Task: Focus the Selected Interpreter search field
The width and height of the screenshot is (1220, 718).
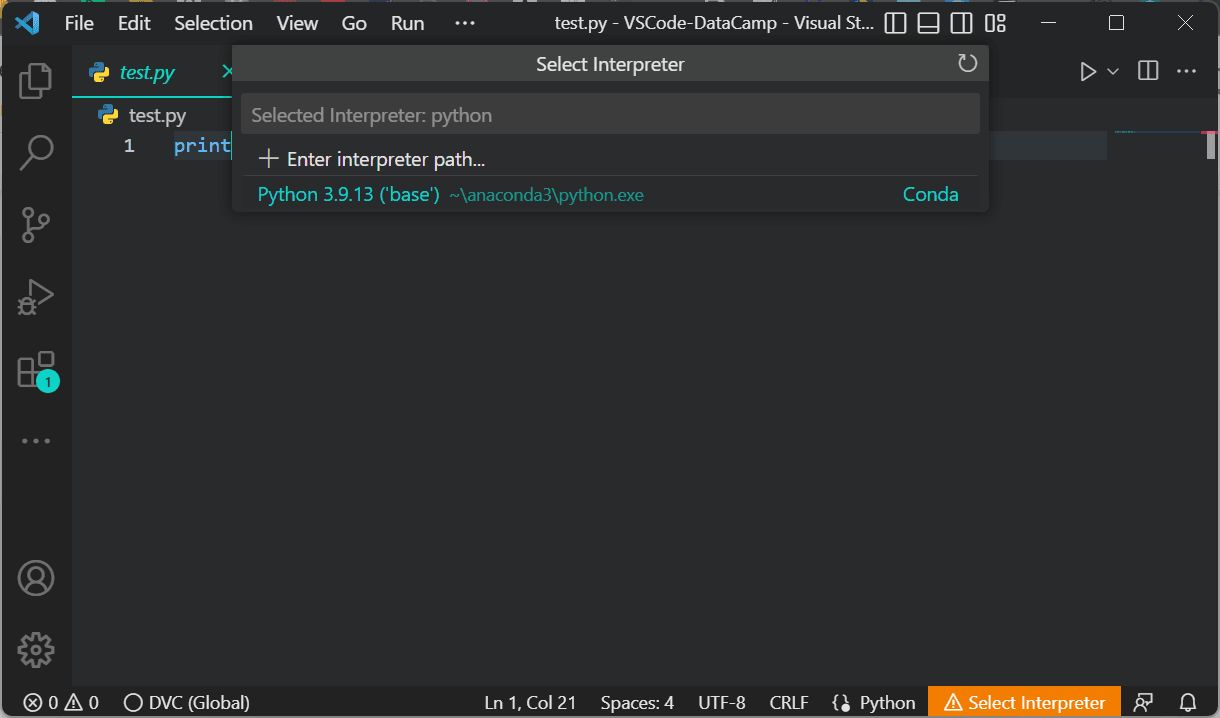Action: pyautogui.click(x=610, y=115)
